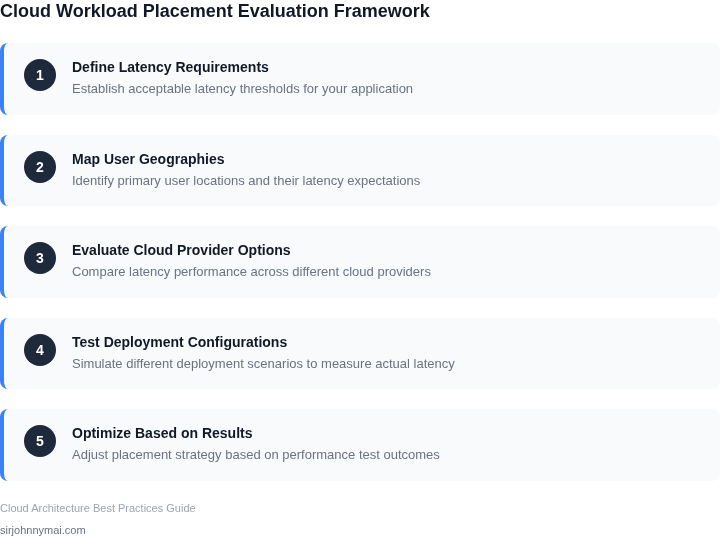The width and height of the screenshot is (720, 537).
Task: Select the Define Latency Requirements title
Action: 170,67
